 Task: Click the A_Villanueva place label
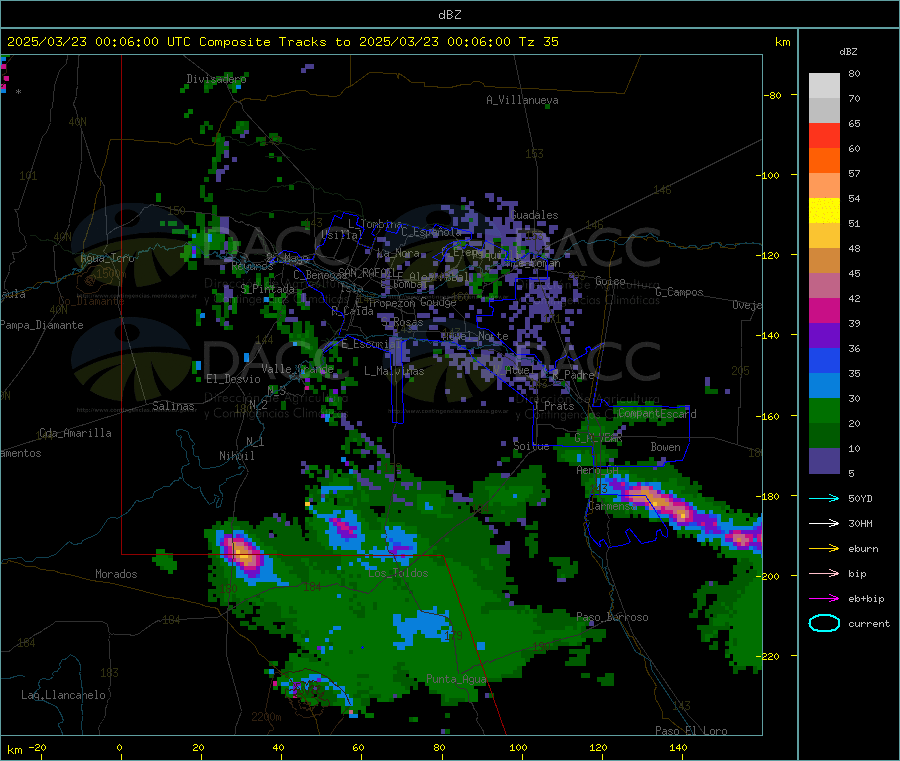[522, 100]
